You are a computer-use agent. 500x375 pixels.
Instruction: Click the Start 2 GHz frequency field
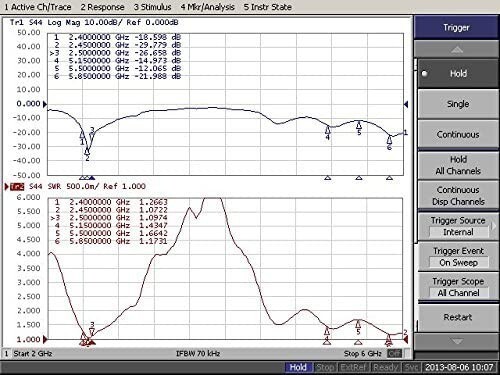pos(33,354)
